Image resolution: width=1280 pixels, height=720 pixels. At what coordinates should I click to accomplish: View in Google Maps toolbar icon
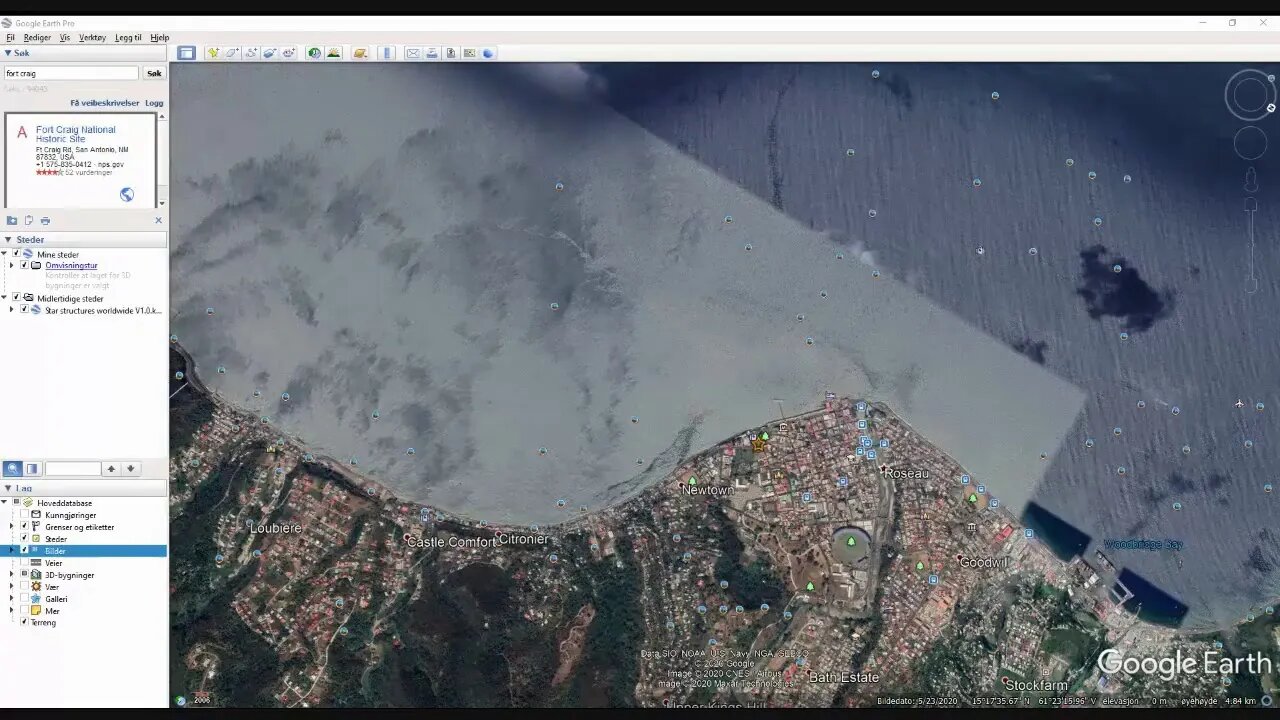click(469, 53)
